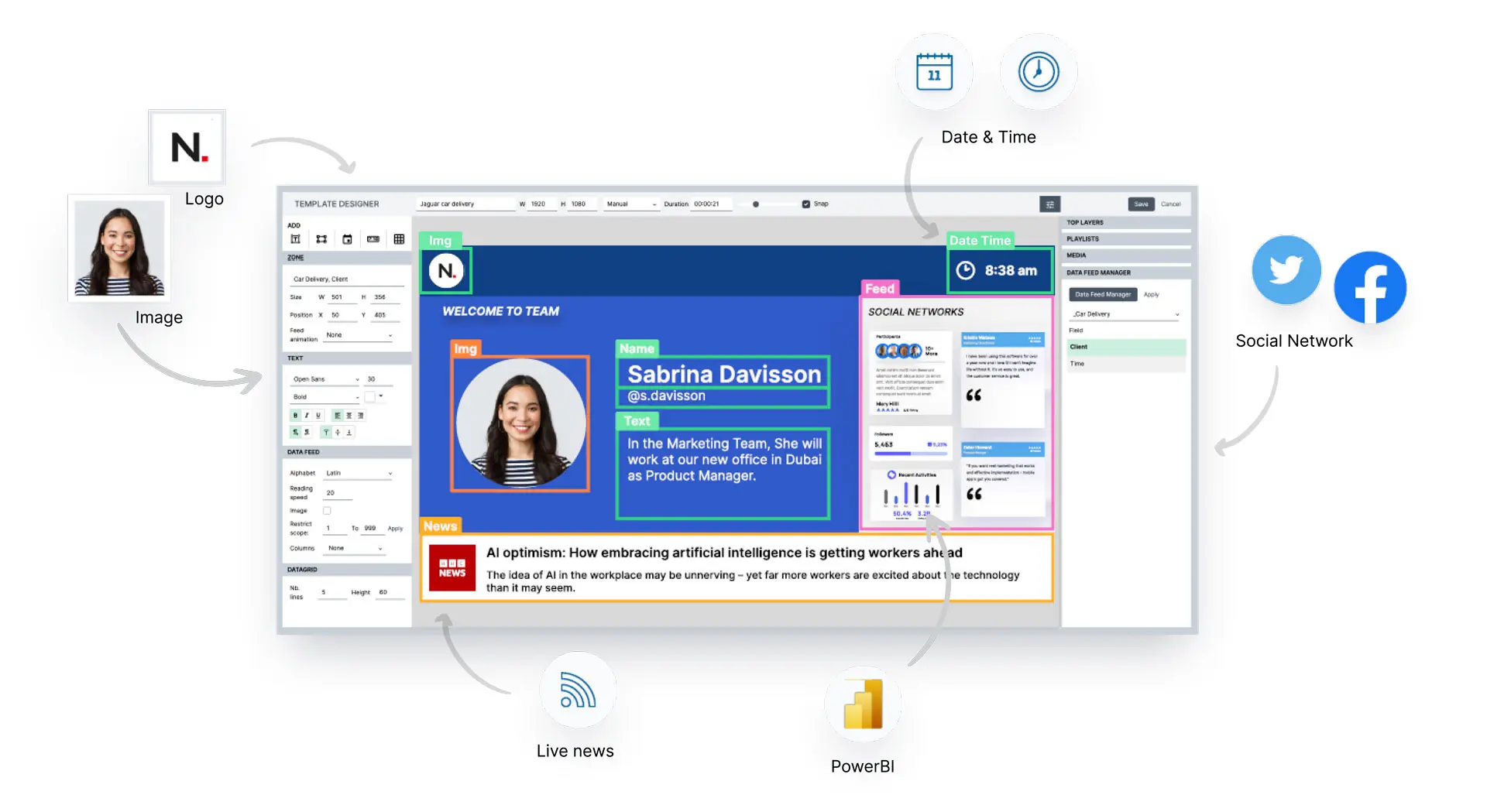Enable the Image checkbox in Data Feed

(x=327, y=511)
